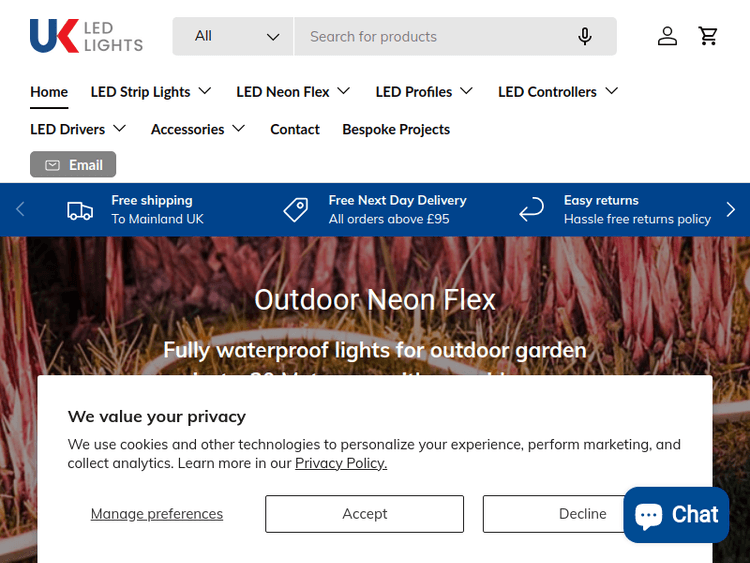Viewport: 750px width, 563px height.
Task: Expand the LED Strip Lights menu
Action: pyautogui.click(x=151, y=92)
